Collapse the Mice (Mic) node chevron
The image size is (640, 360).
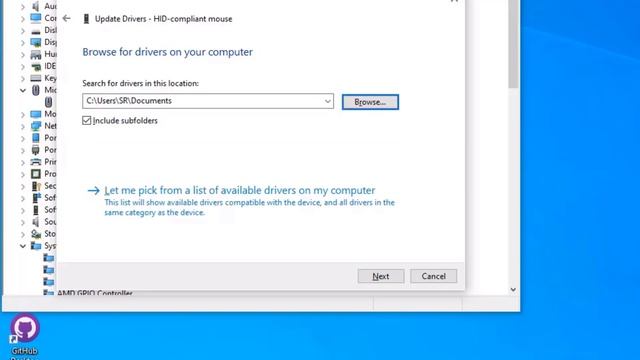tap(23, 90)
